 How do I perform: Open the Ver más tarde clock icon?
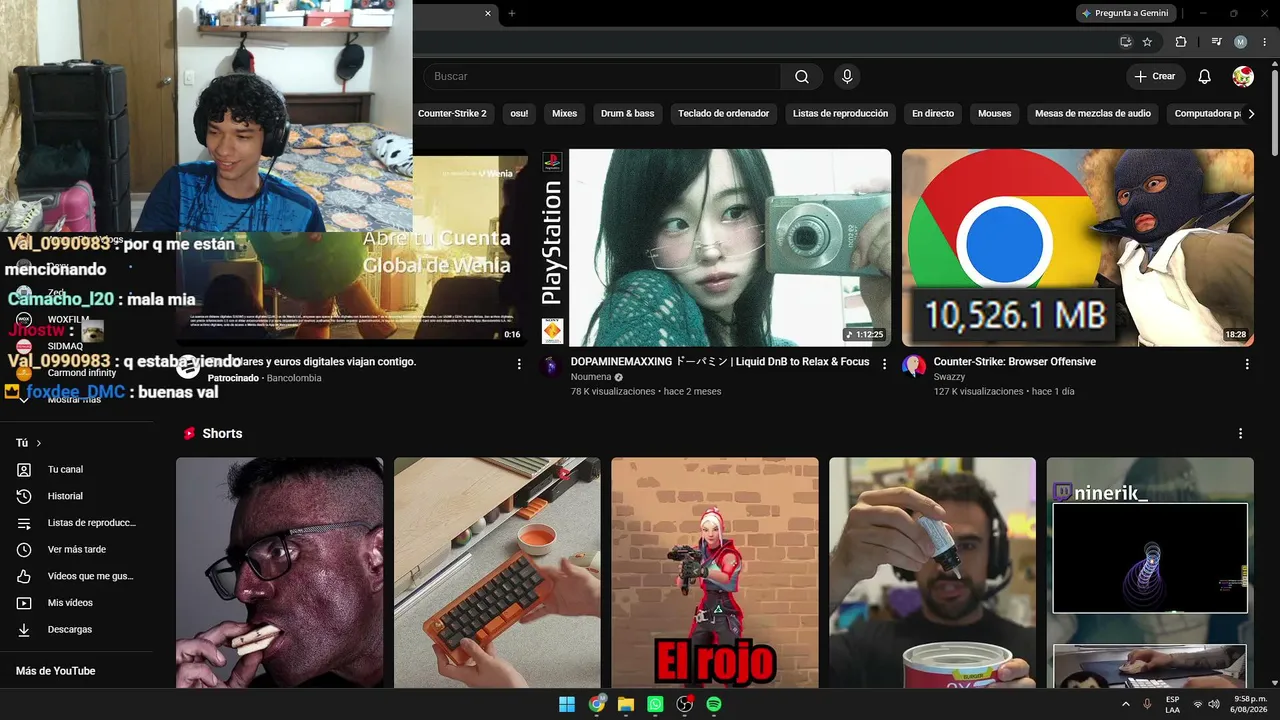tap(24, 549)
